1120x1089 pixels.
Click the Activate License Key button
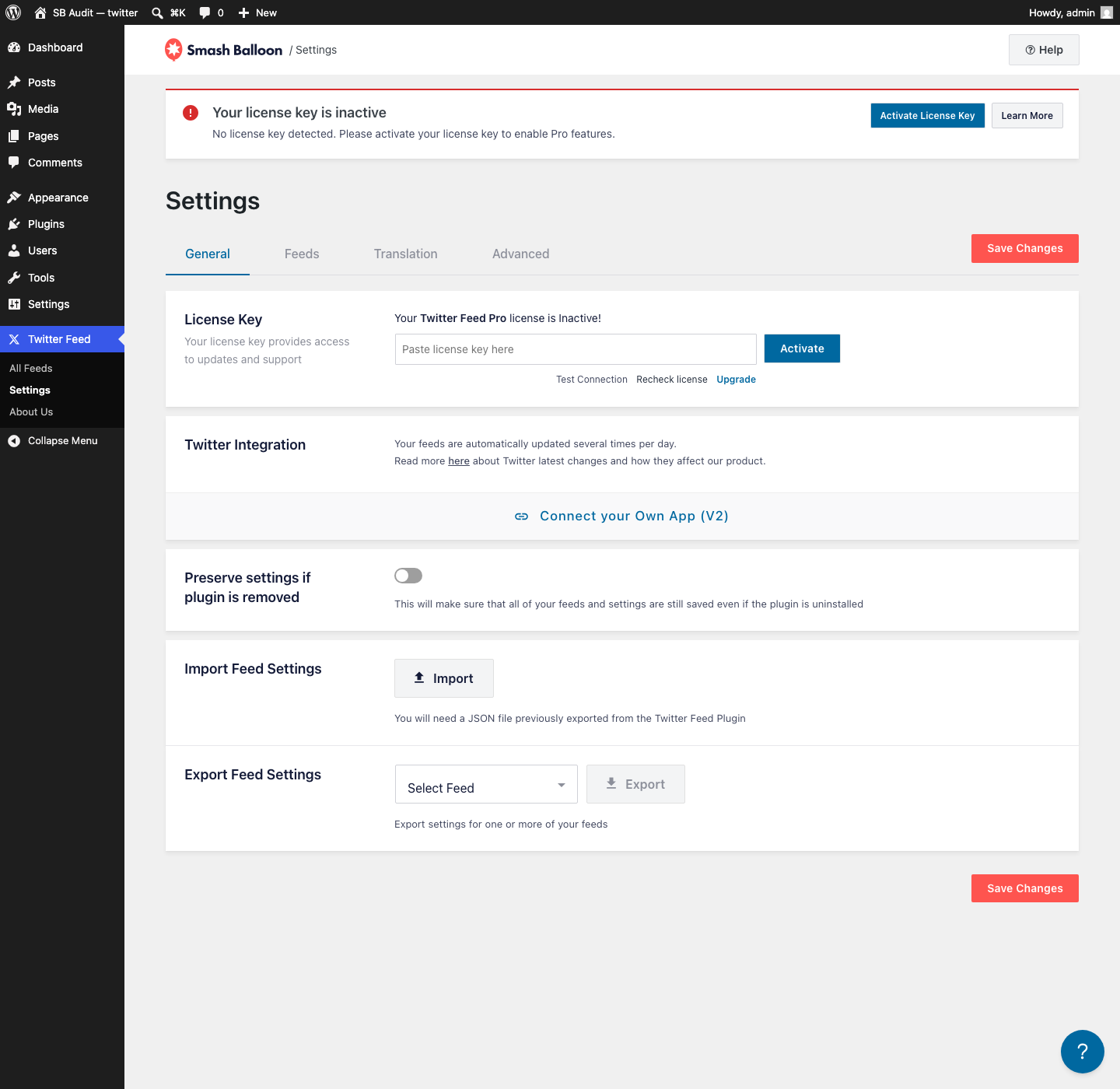[928, 116]
